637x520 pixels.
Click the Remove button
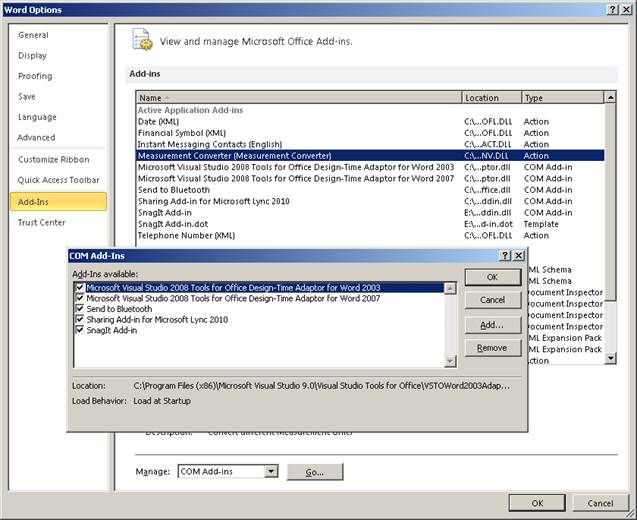point(492,348)
